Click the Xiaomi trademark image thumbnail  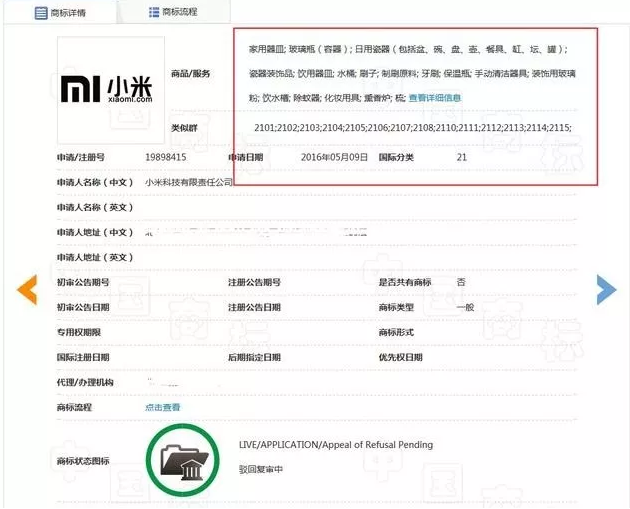[x=110, y=90]
